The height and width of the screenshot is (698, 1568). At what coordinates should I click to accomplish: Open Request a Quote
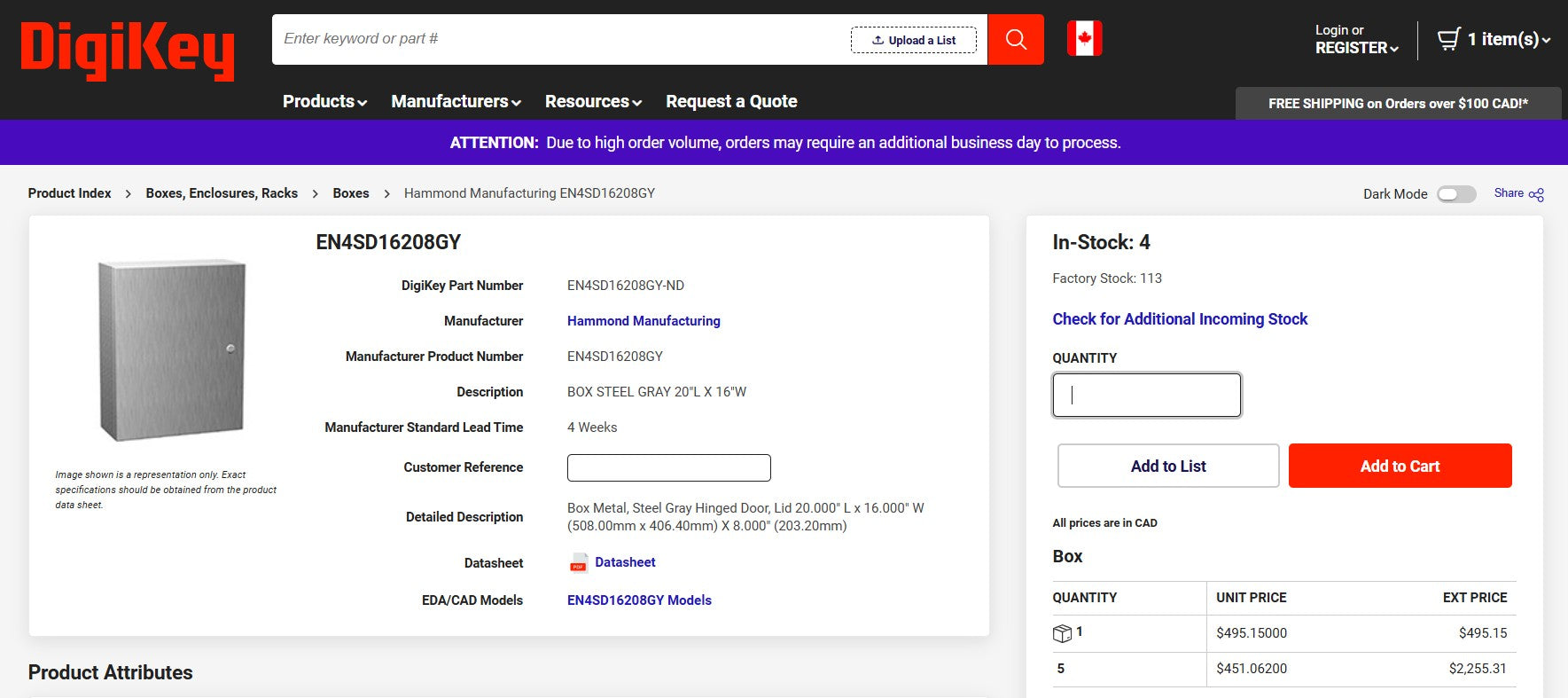click(731, 101)
